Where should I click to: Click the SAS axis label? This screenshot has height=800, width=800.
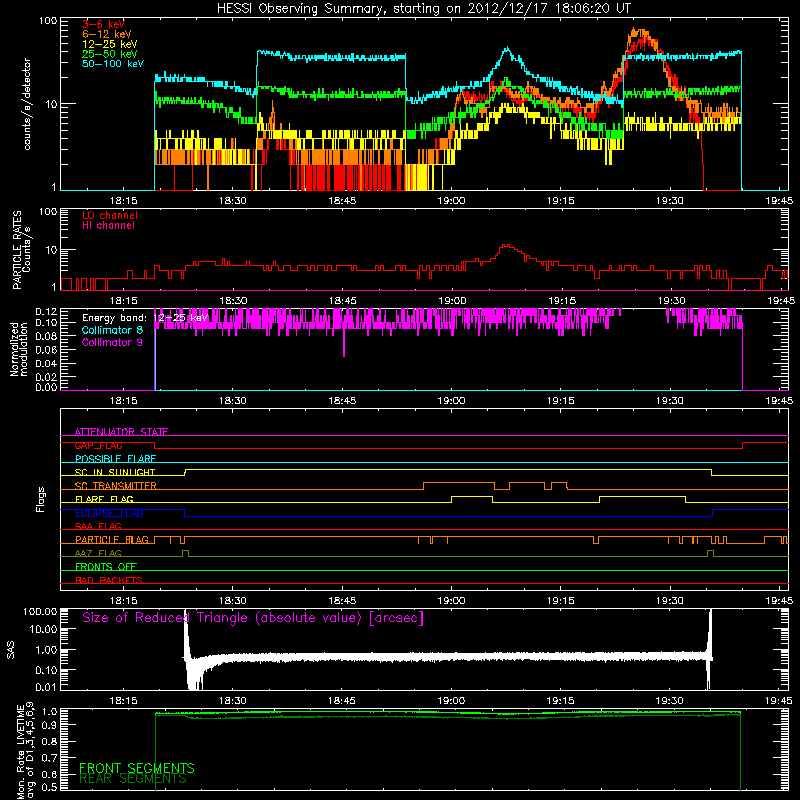[x=10, y=651]
